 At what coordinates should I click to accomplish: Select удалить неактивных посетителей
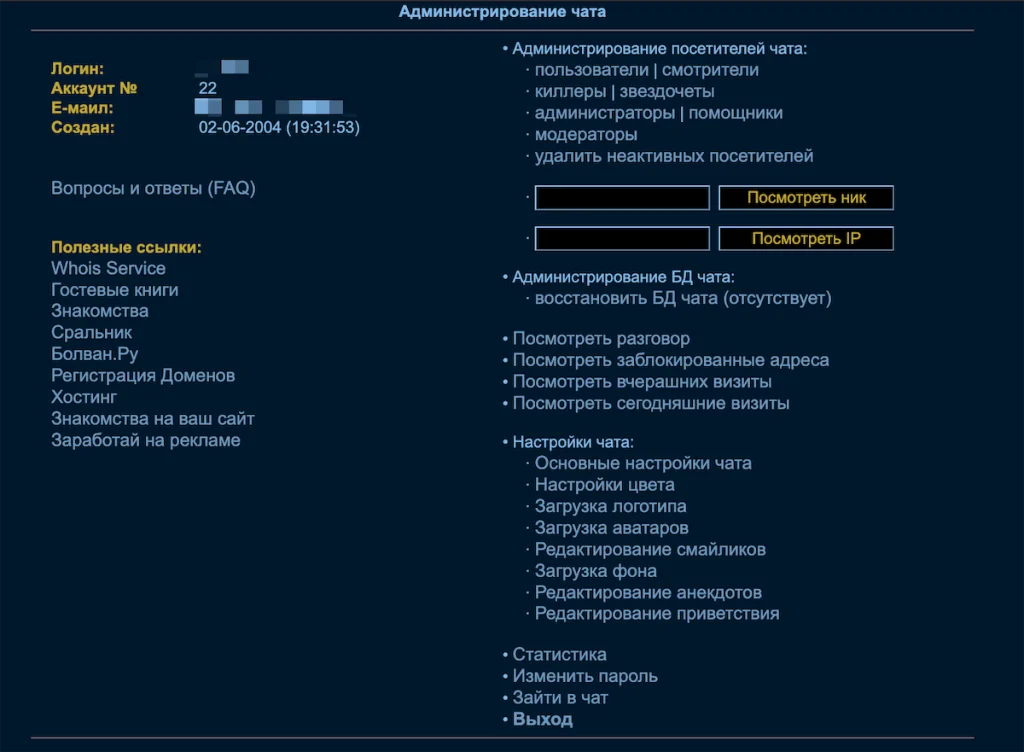pyautogui.click(x=674, y=156)
